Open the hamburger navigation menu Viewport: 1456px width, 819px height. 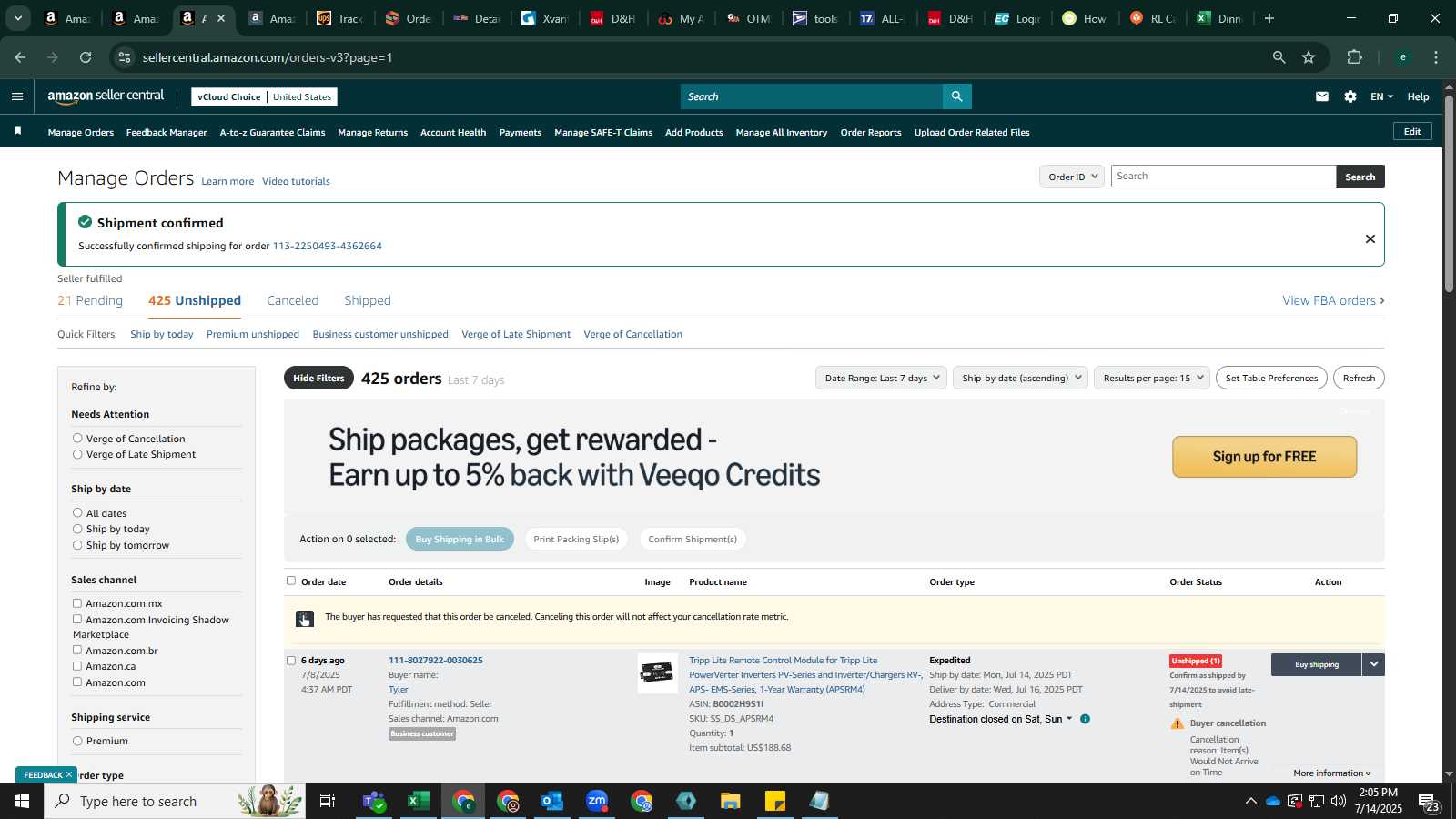point(17,96)
